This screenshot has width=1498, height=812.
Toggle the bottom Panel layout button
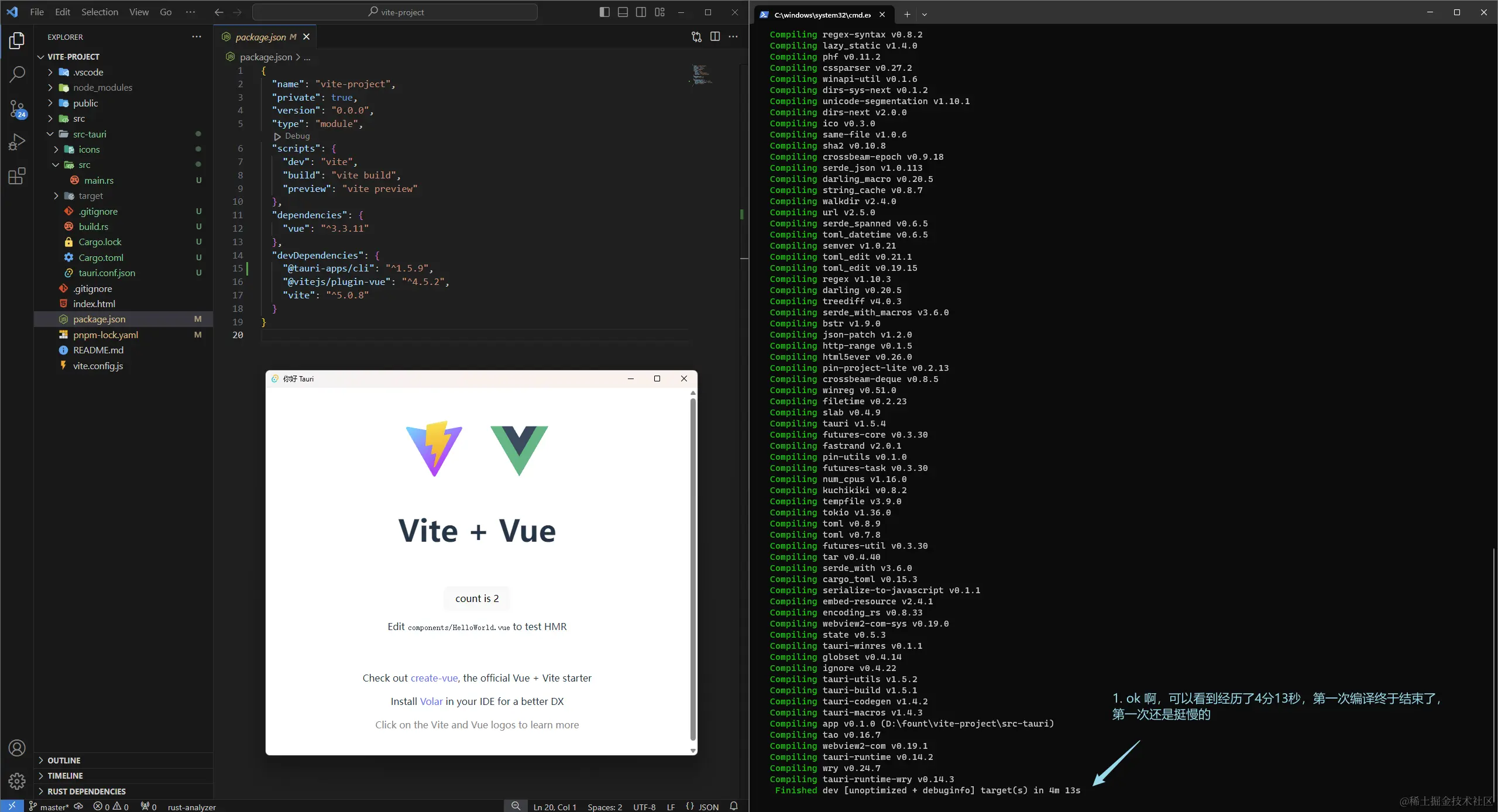click(x=623, y=12)
